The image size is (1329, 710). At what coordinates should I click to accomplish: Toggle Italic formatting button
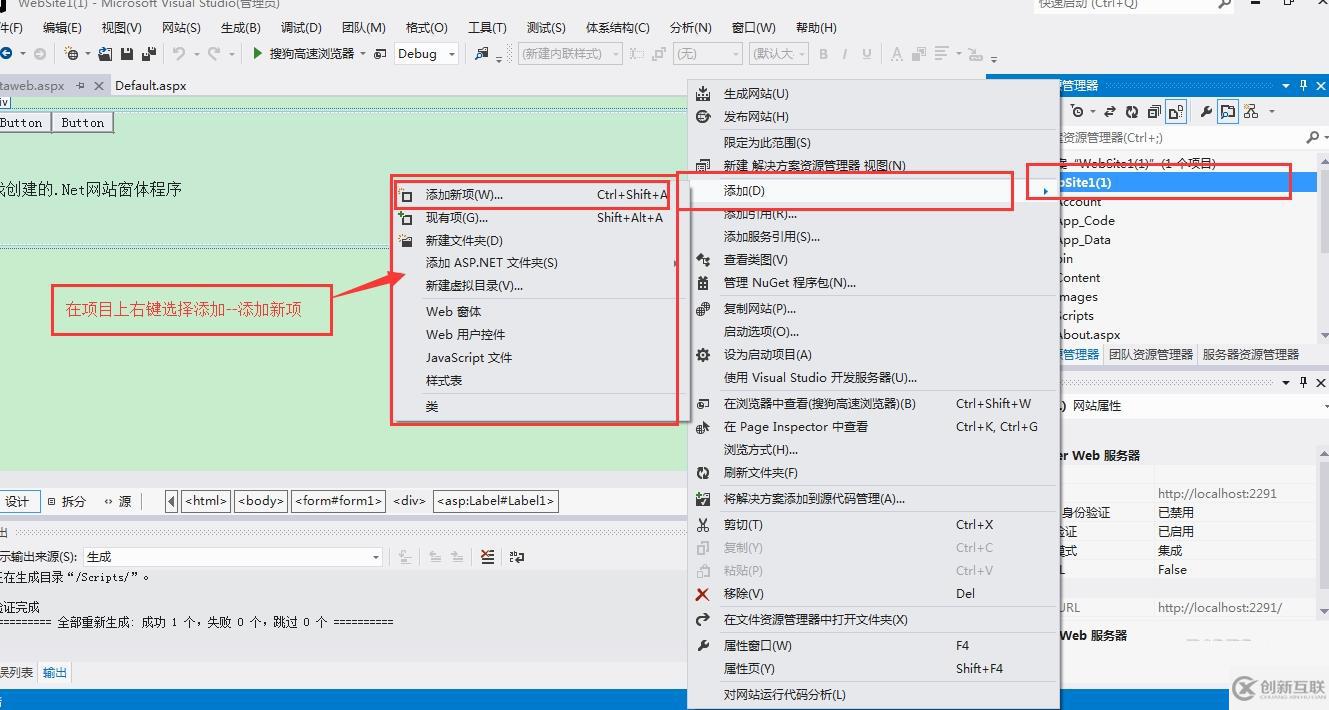(845, 53)
